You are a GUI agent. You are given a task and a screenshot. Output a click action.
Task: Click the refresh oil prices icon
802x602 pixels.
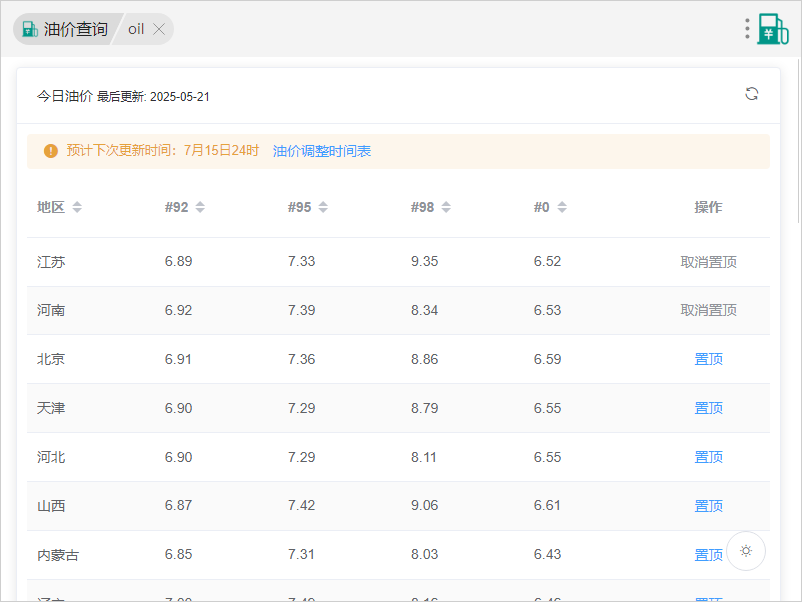(x=751, y=94)
